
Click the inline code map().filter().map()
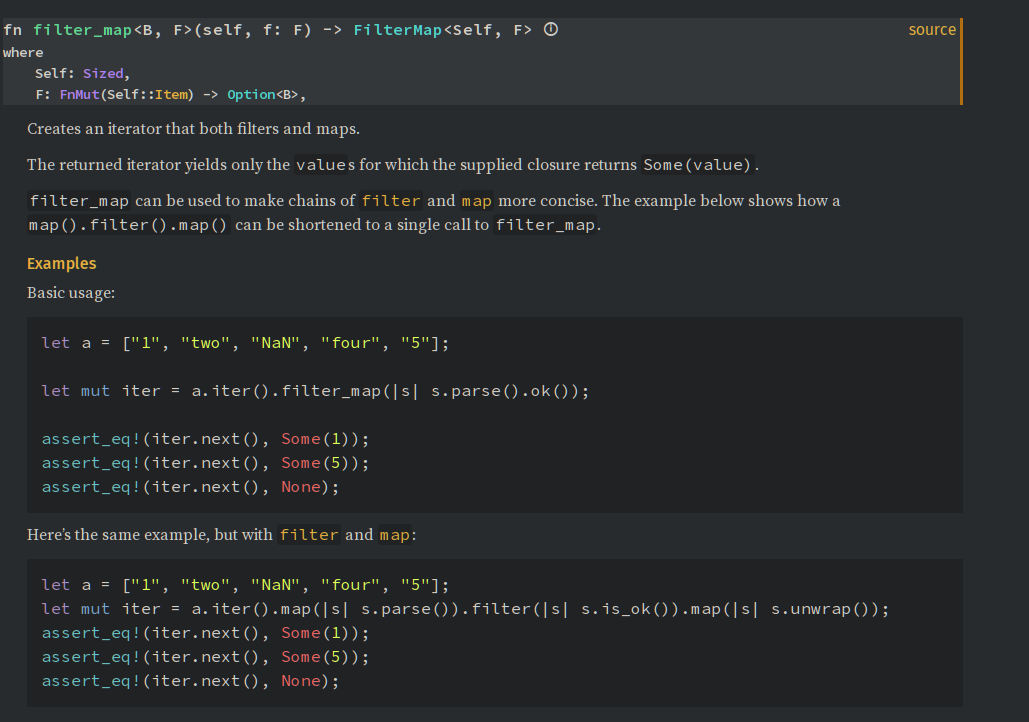pos(129,225)
